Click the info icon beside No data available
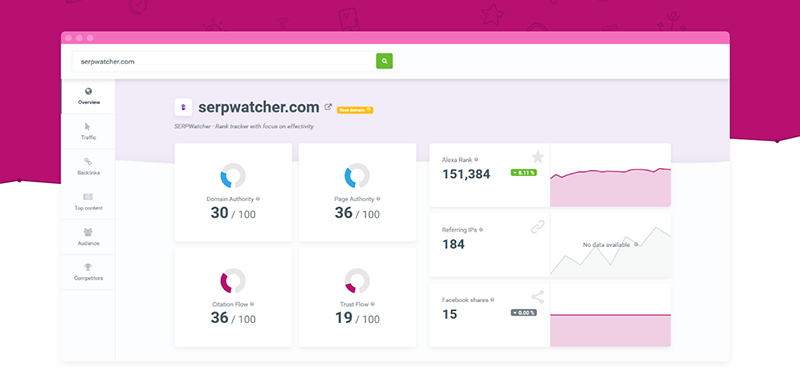The width and height of the screenshot is (800, 388). click(x=636, y=245)
